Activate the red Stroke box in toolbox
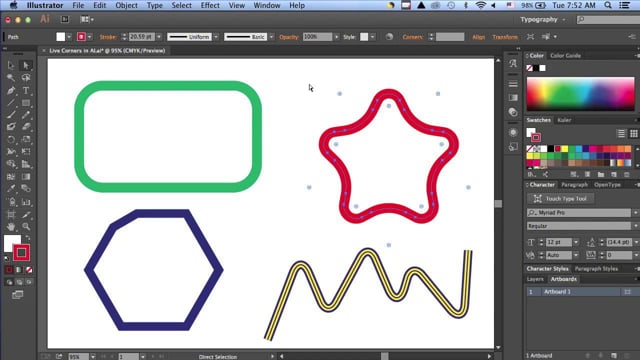The height and width of the screenshot is (360, 640). point(22,253)
